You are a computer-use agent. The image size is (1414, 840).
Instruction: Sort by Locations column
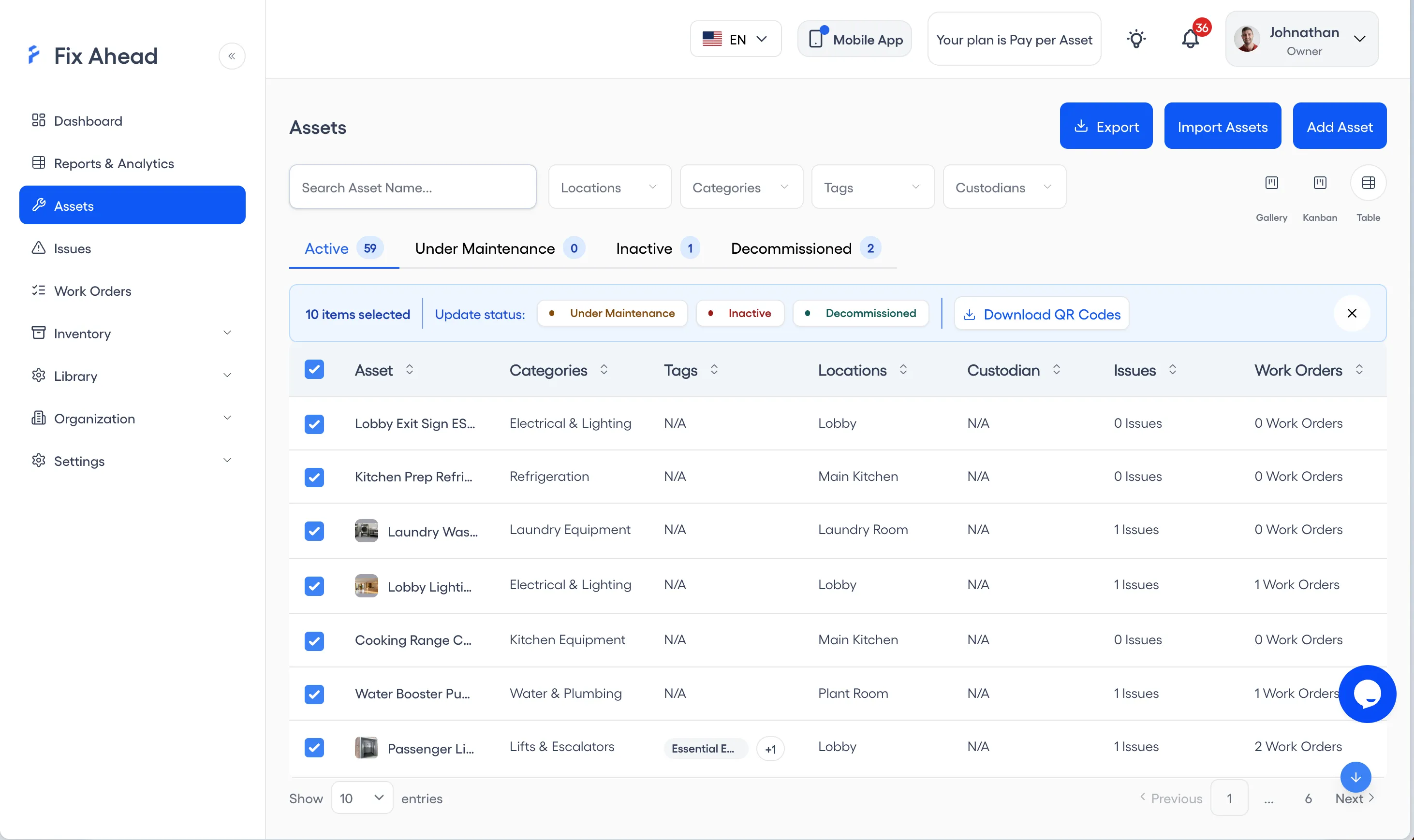pos(903,370)
